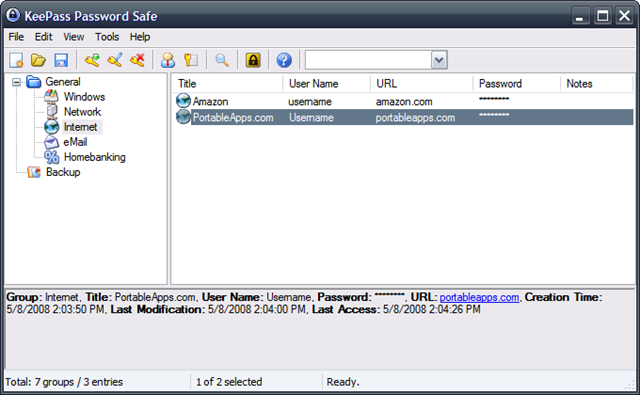Close the KeePass Password Safe window
Screen dimensions: 640x395
coord(624,16)
